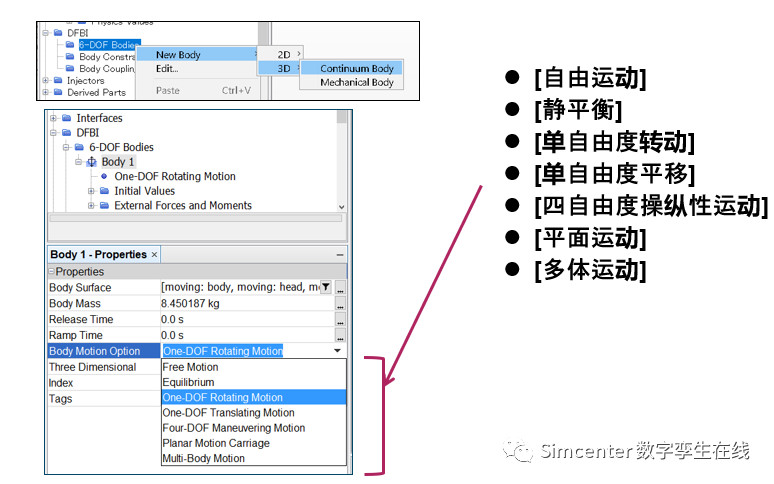Pick Free Motion from the option list
The image size is (774, 484).
point(190,367)
